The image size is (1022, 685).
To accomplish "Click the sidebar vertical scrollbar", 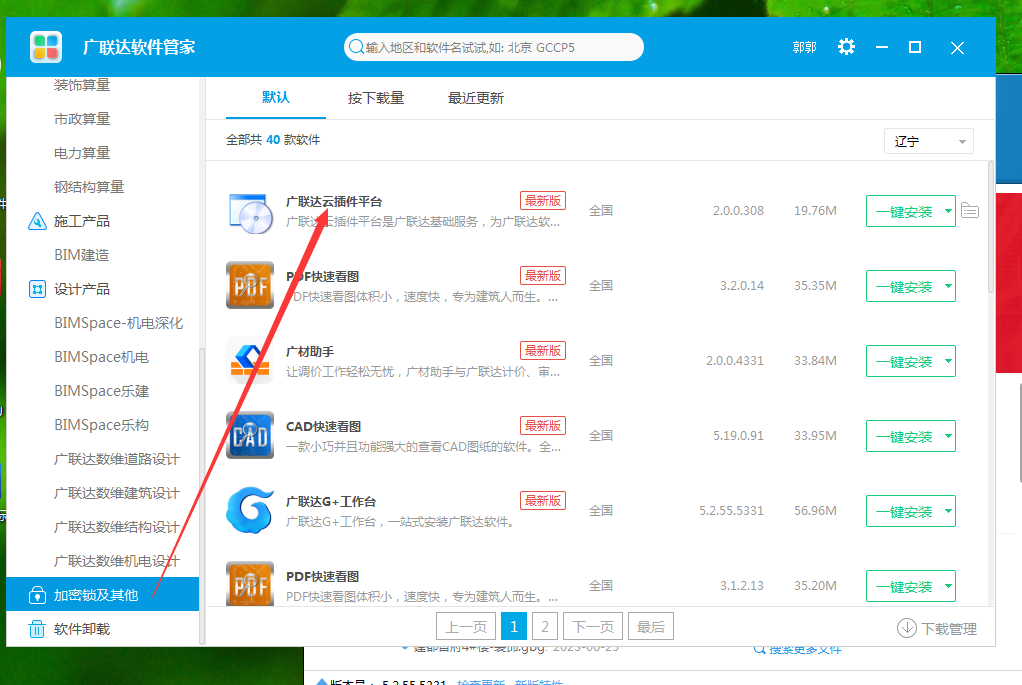I will [x=202, y=495].
